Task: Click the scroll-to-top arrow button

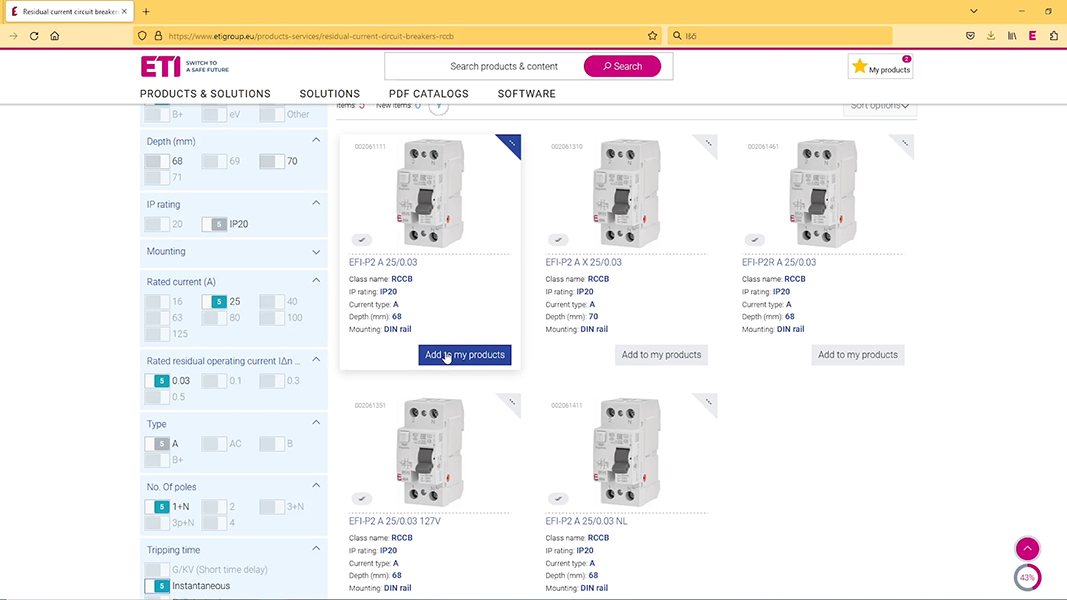Action: pos(1027,549)
